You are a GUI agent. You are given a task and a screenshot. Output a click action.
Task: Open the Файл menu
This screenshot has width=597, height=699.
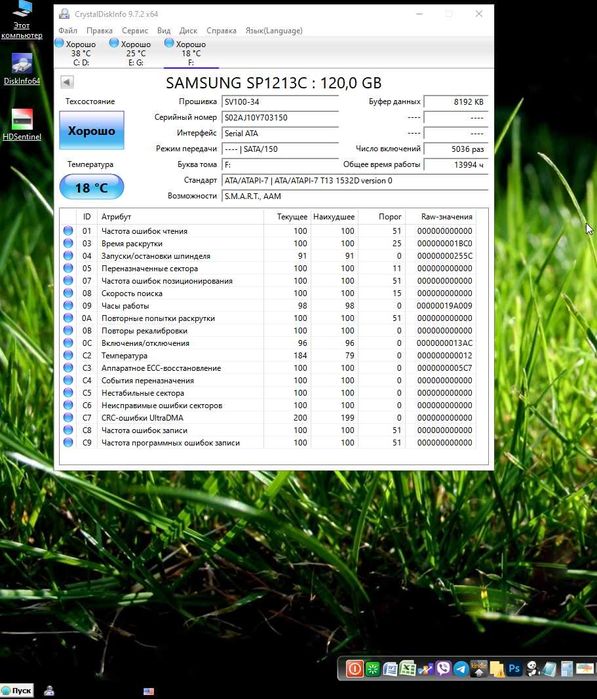click(68, 30)
